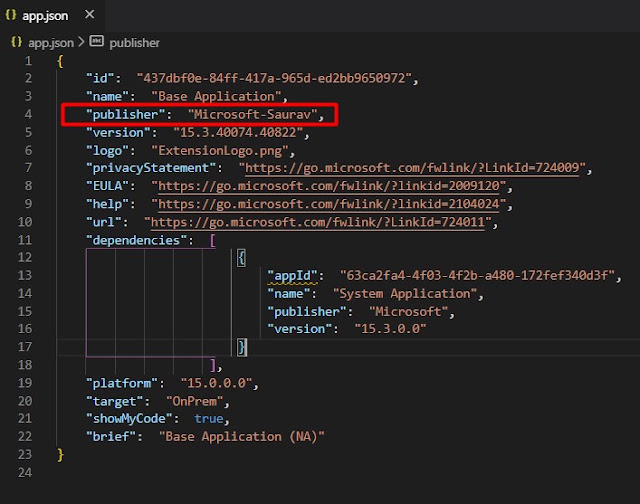Click the "version" key on line 5

pos(118,133)
